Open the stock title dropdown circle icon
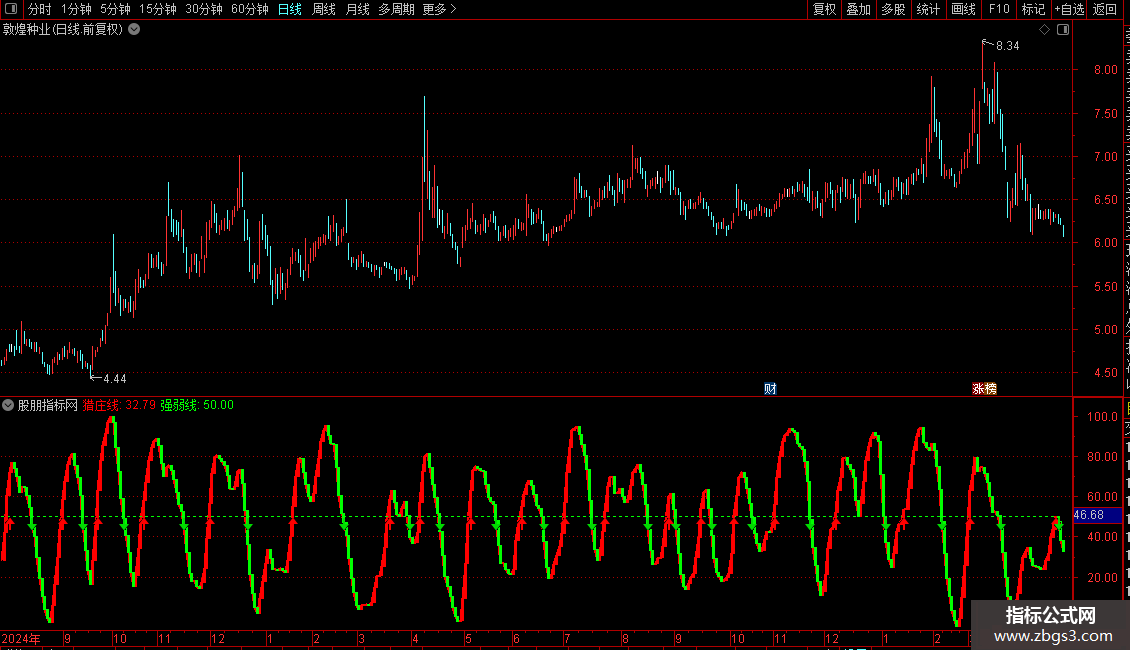The image size is (1130, 650). coord(134,29)
